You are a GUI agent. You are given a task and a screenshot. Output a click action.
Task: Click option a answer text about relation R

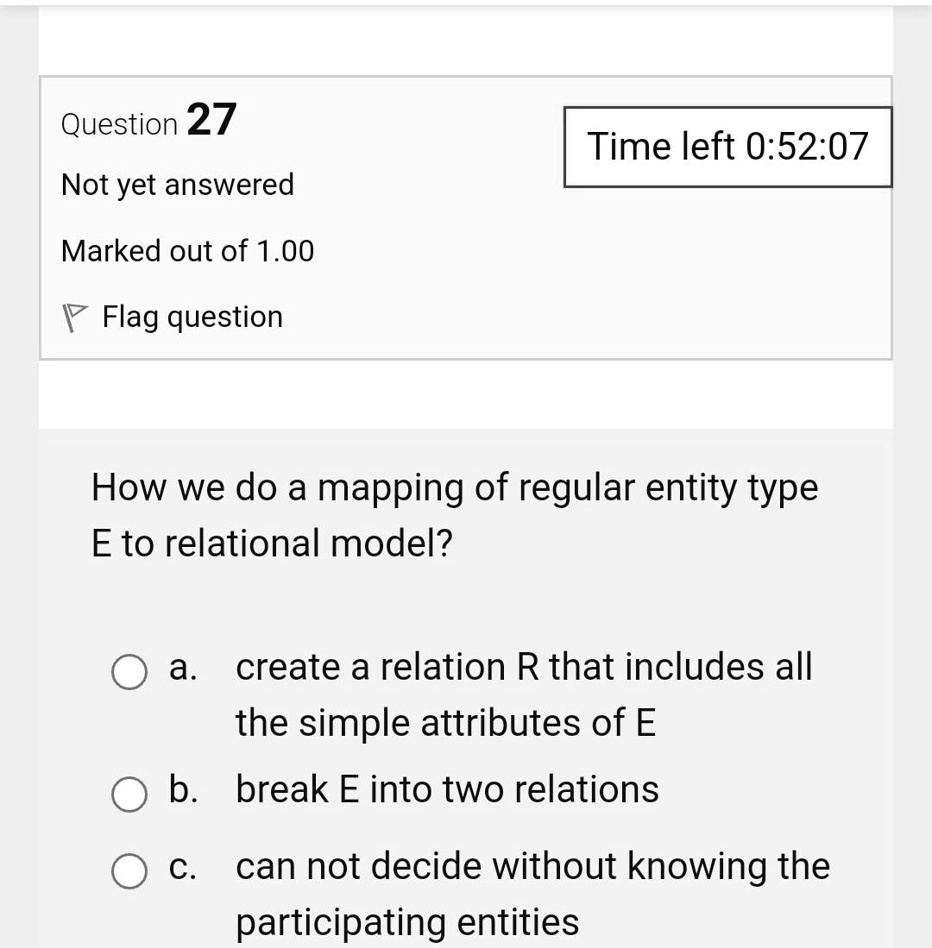(x=523, y=666)
